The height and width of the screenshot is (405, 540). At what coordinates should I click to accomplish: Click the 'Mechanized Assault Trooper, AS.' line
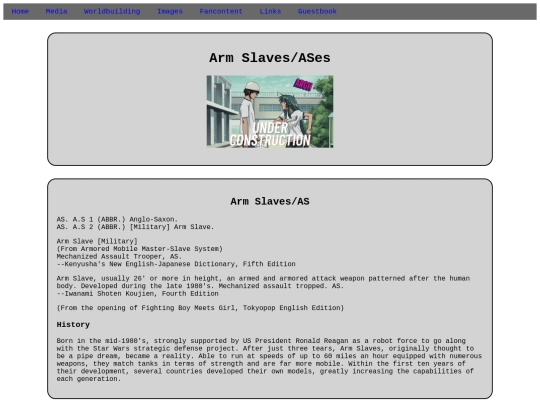[x=119, y=257]
